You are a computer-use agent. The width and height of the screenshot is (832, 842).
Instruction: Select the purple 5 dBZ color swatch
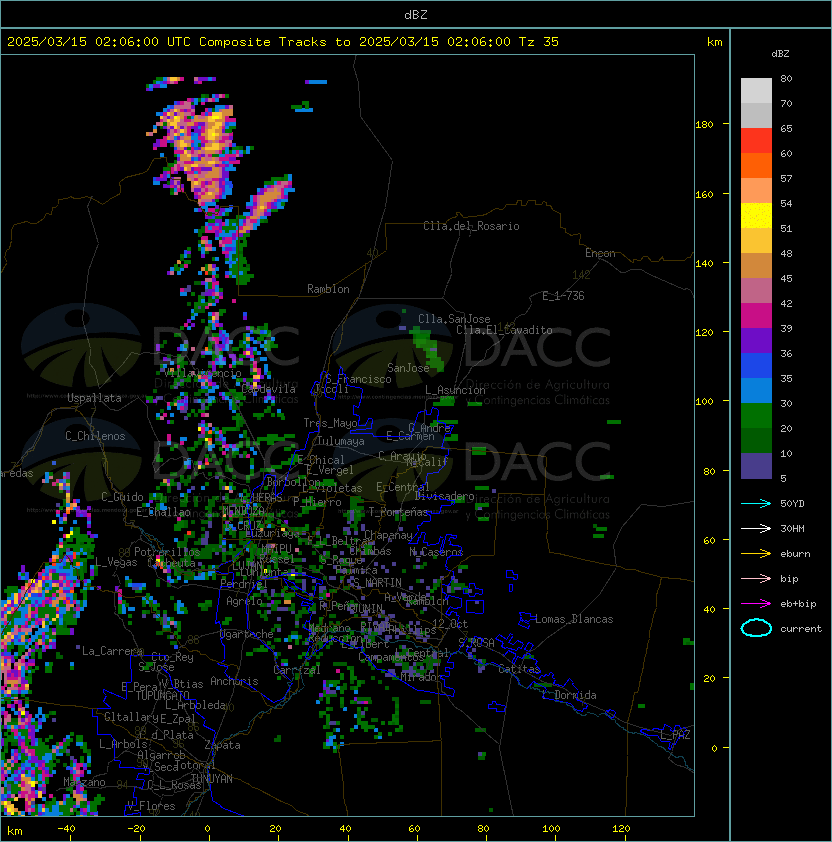pyautogui.click(x=756, y=466)
